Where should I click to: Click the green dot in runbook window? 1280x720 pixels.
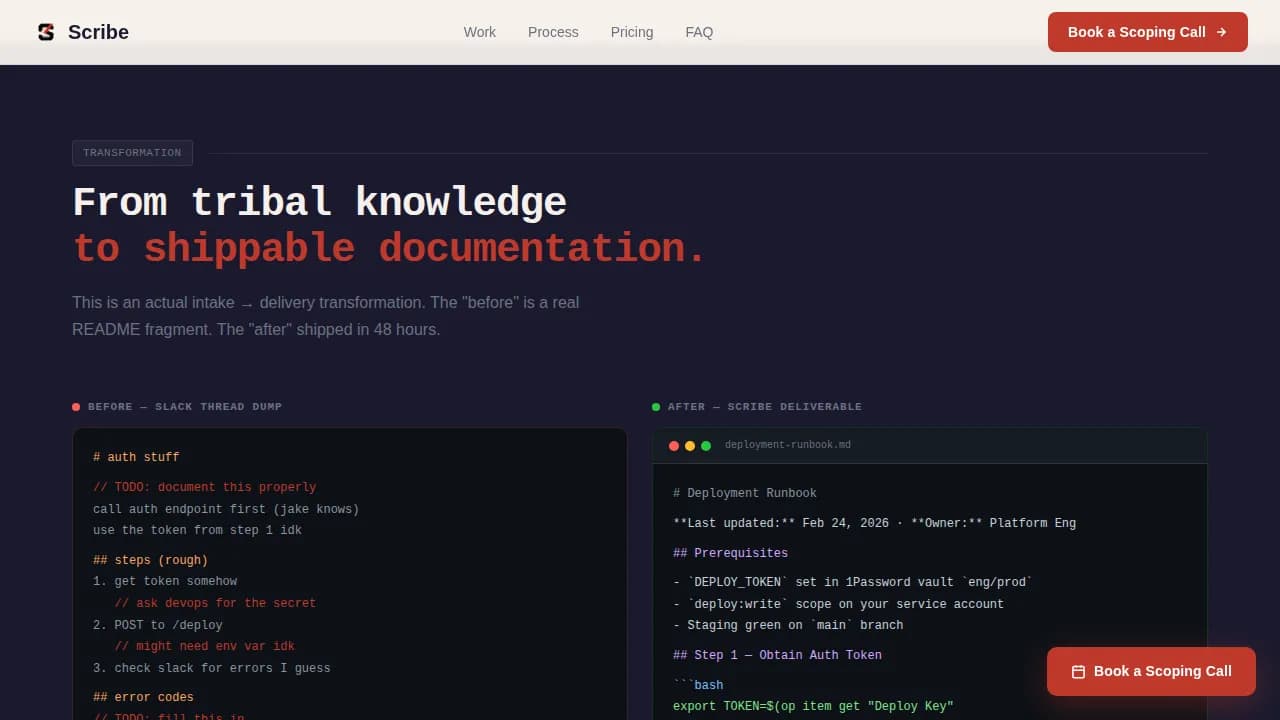click(706, 445)
